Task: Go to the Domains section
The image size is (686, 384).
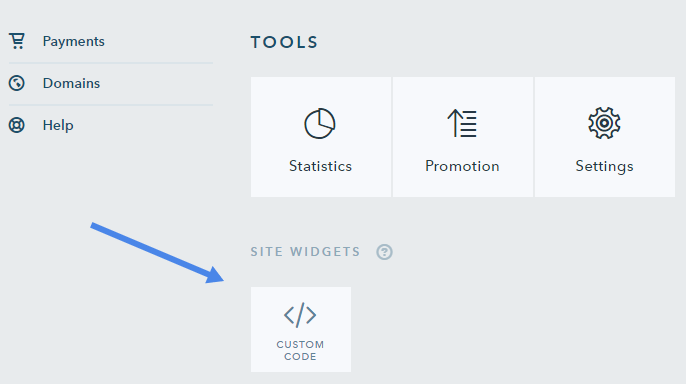Action: click(110, 84)
